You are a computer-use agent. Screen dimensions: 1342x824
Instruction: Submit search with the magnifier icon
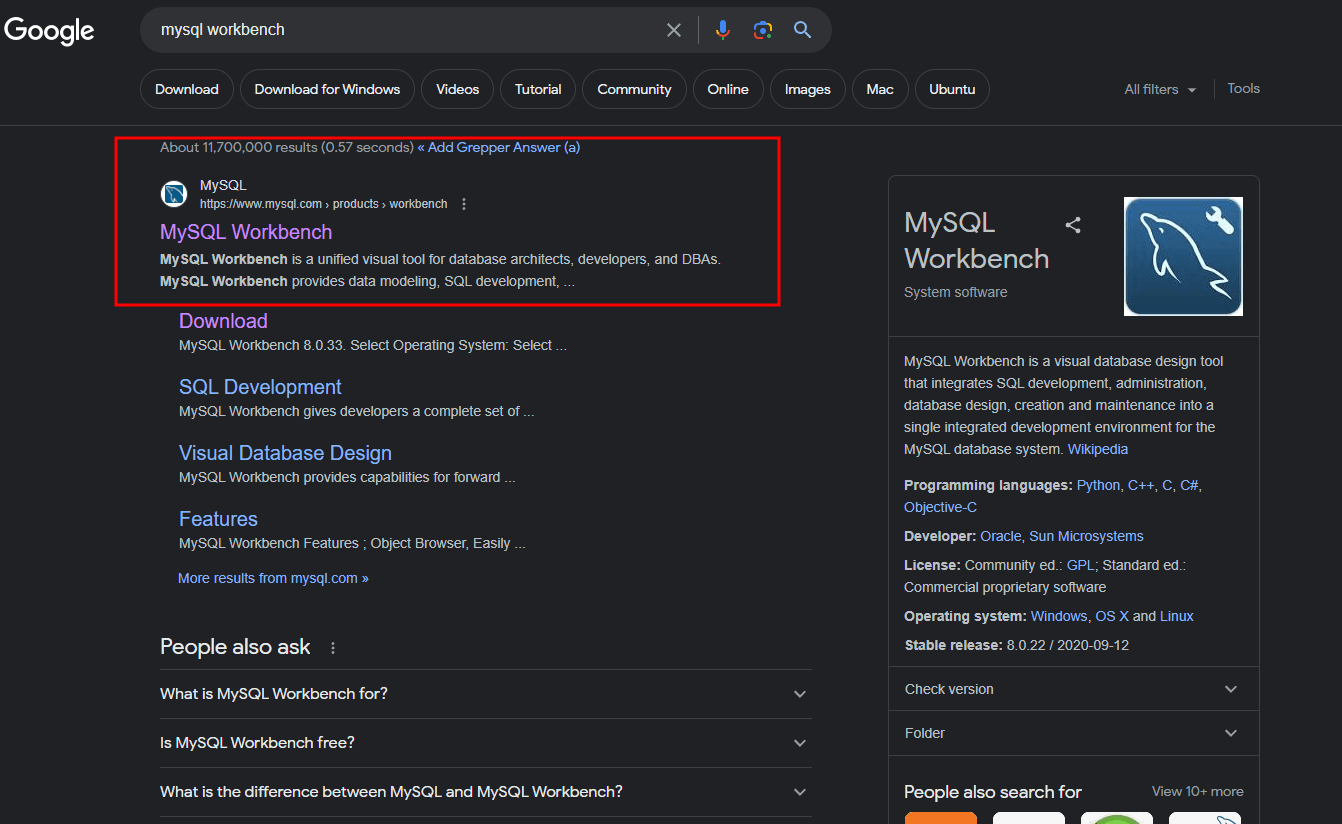pos(802,30)
